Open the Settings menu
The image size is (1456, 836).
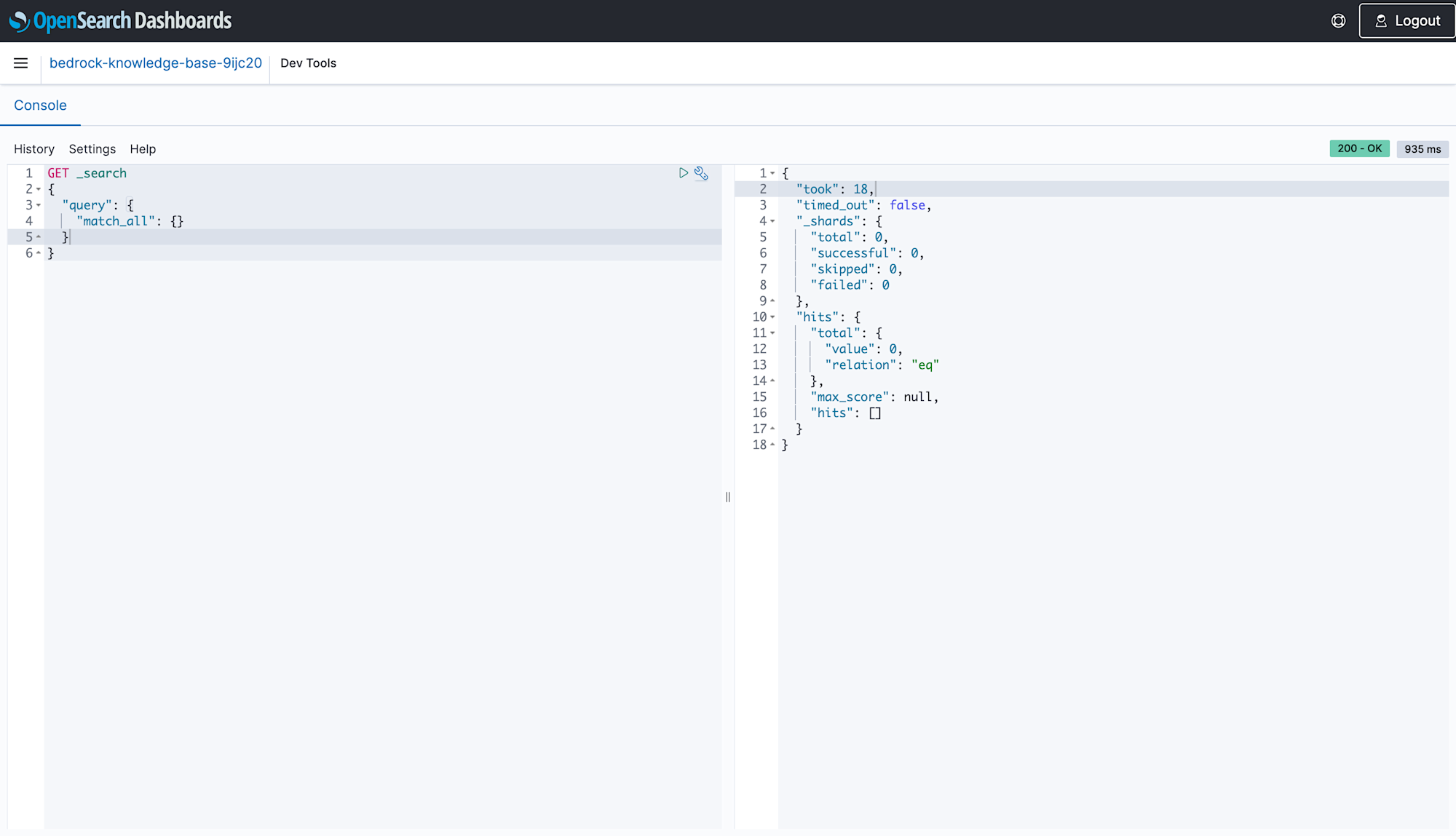(92, 149)
